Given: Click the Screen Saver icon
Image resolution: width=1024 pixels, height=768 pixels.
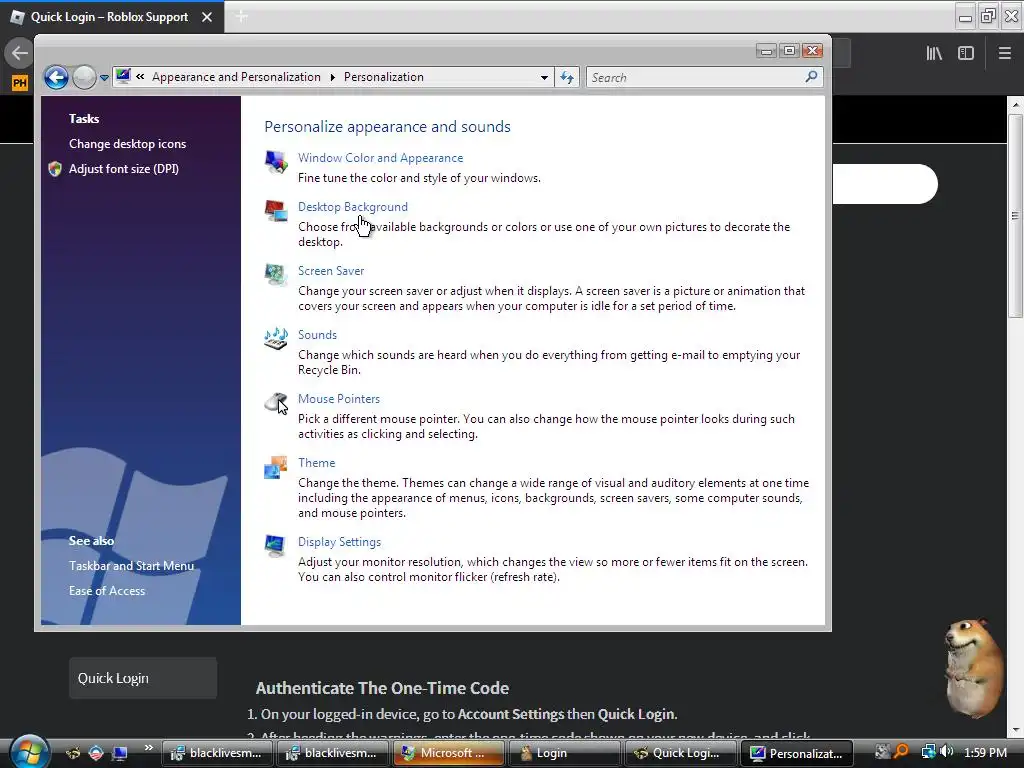Looking at the screenshot, I should pyautogui.click(x=276, y=274).
